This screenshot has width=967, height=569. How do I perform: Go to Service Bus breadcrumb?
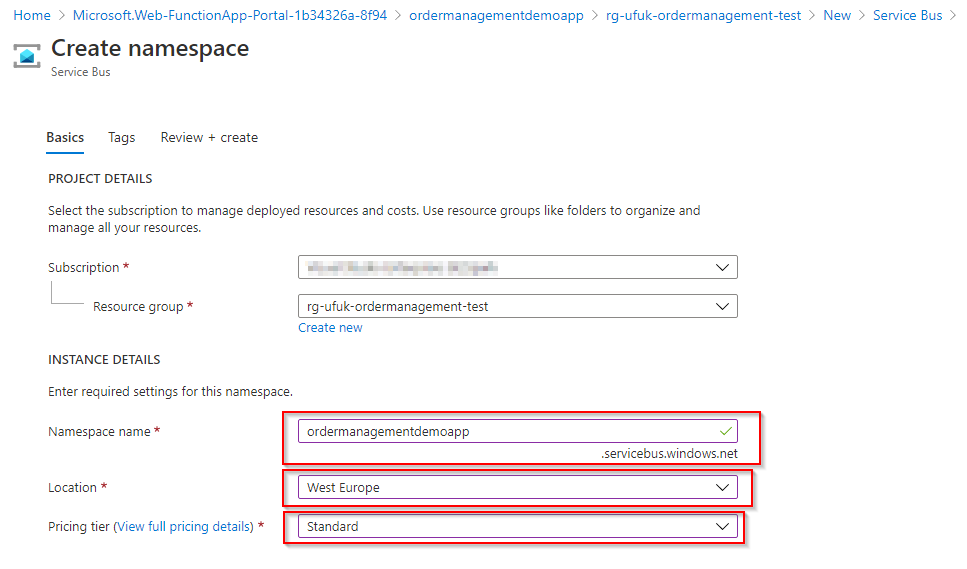[907, 15]
